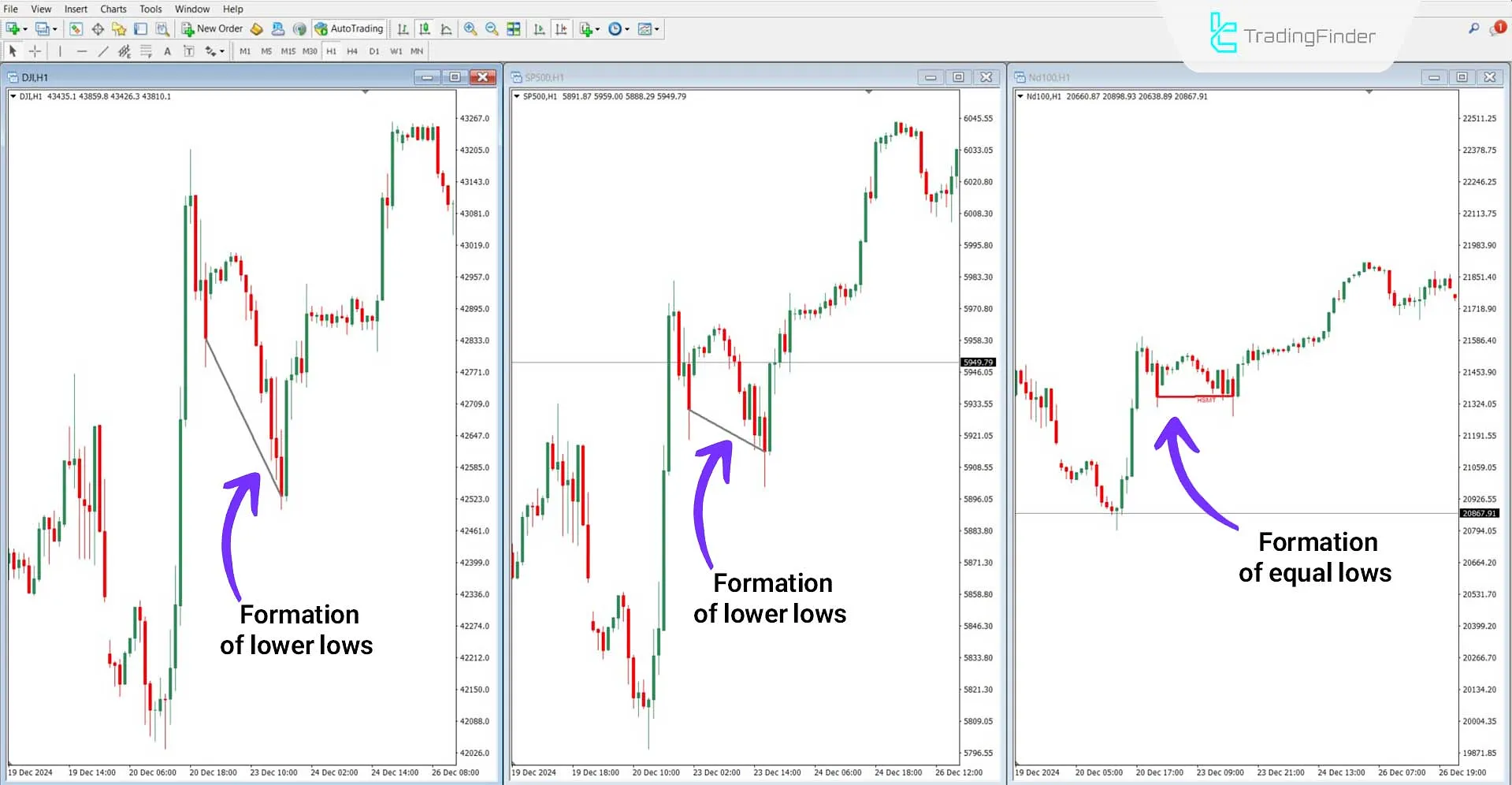Image resolution: width=1512 pixels, height=785 pixels.
Task: Open the Templates dropdown menu
Action: 648,28
